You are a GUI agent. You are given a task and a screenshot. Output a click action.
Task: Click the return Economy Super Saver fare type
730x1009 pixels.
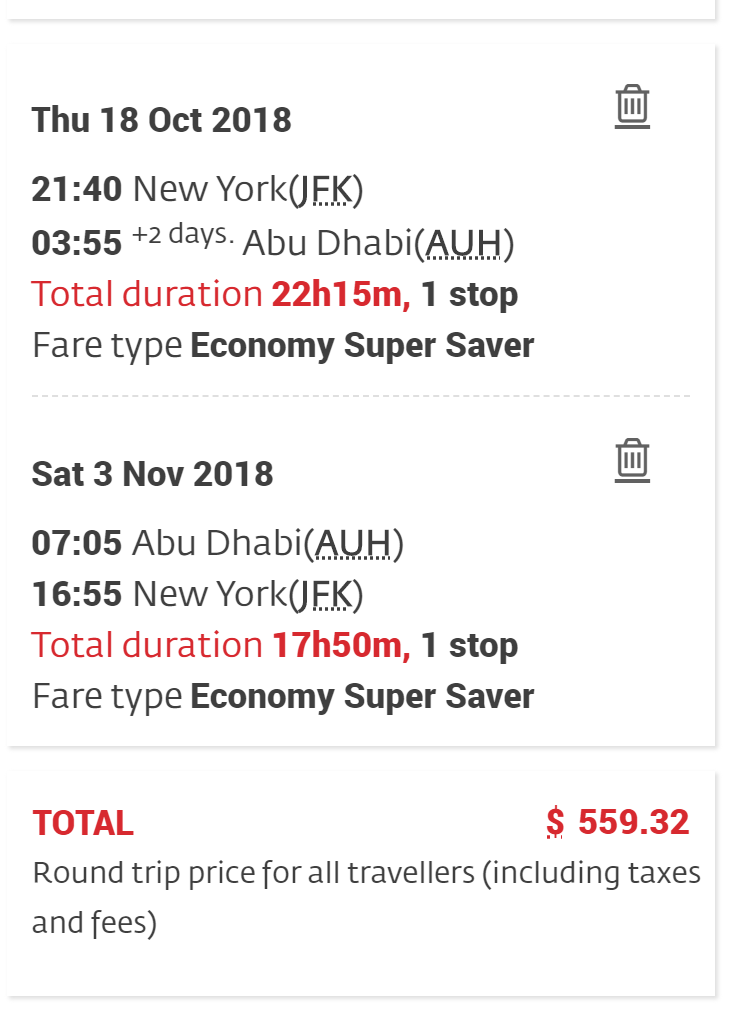pyautogui.click(x=362, y=697)
